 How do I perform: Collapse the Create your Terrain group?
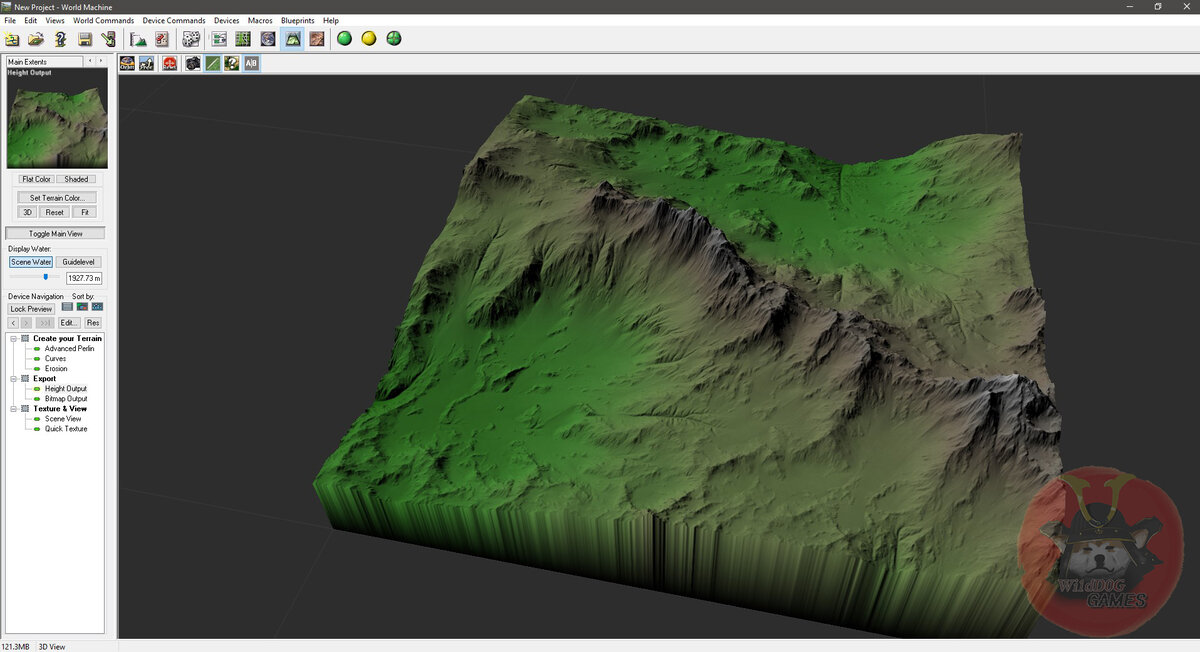14,338
